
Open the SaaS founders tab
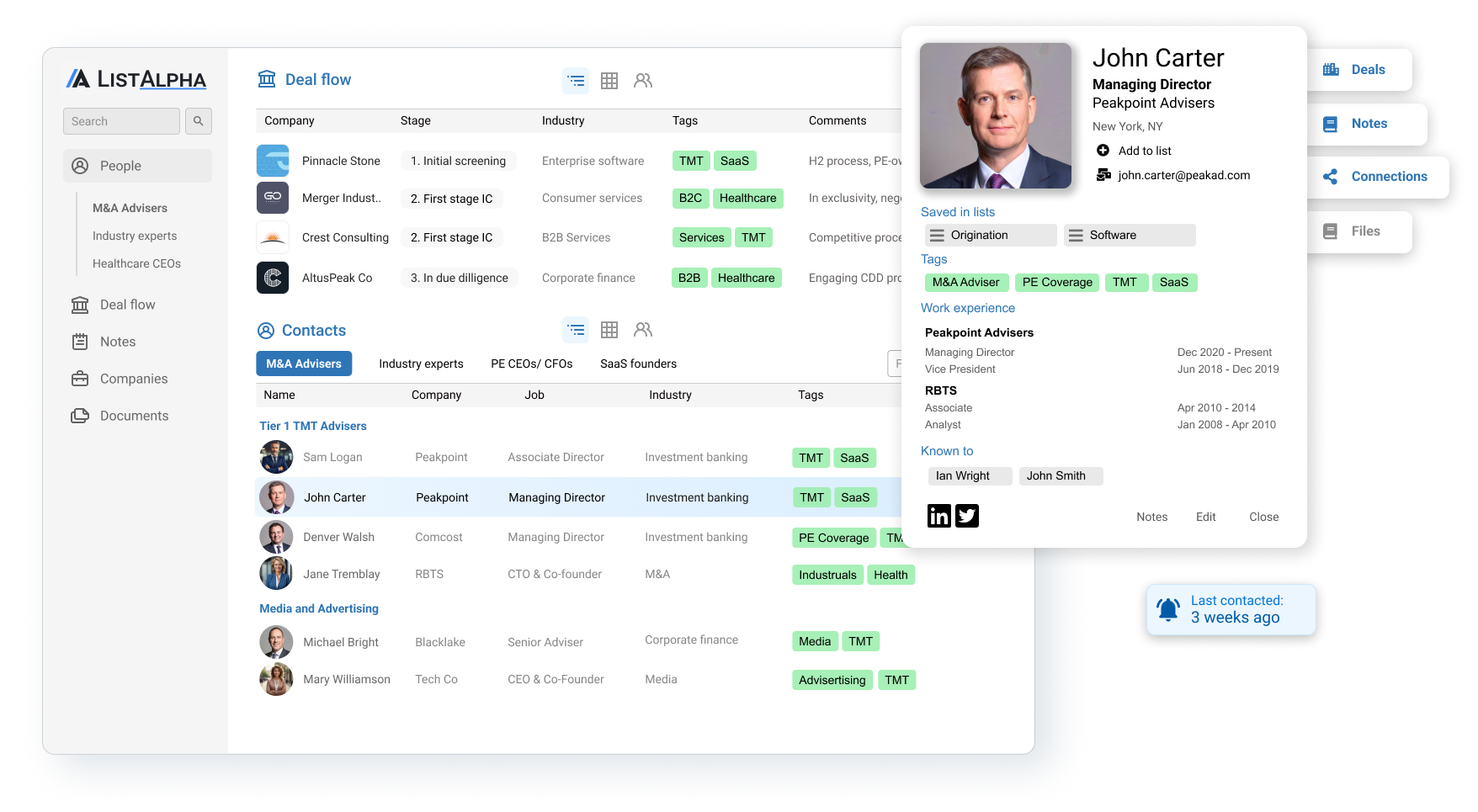[638, 364]
